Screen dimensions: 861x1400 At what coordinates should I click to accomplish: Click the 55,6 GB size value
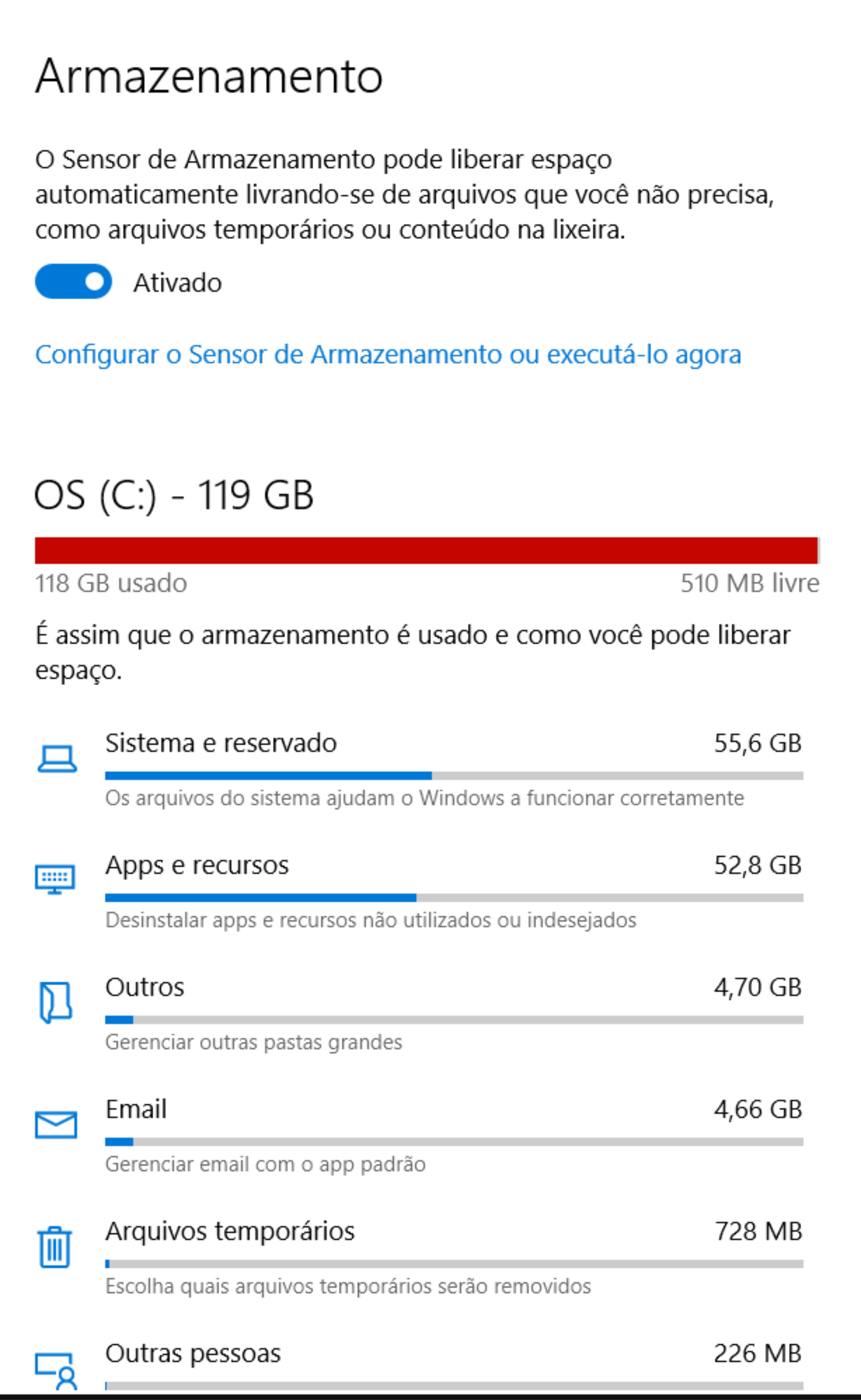tap(758, 743)
